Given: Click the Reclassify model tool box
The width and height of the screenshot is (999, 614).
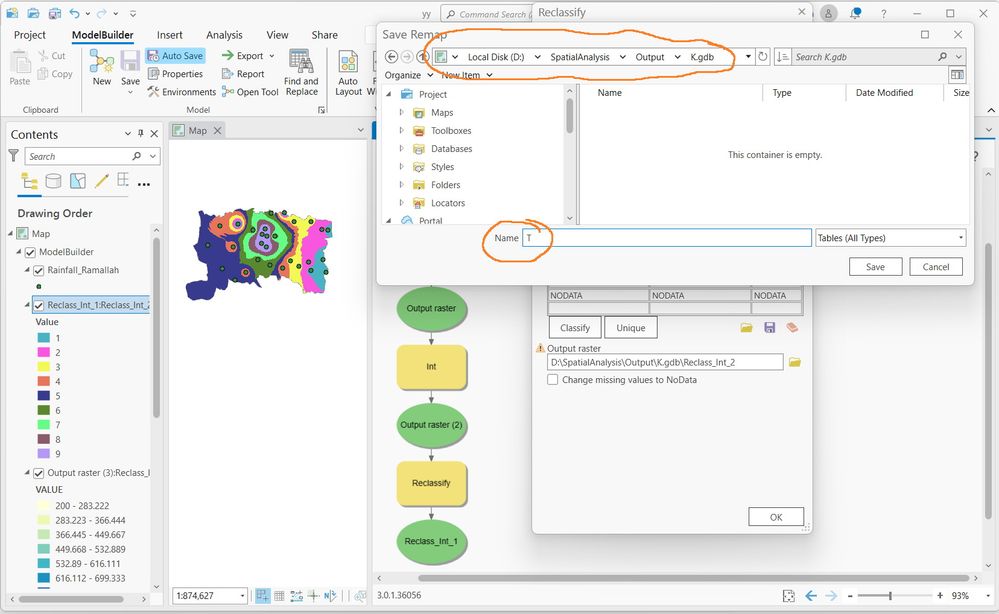Looking at the screenshot, I should coord(431,483).
